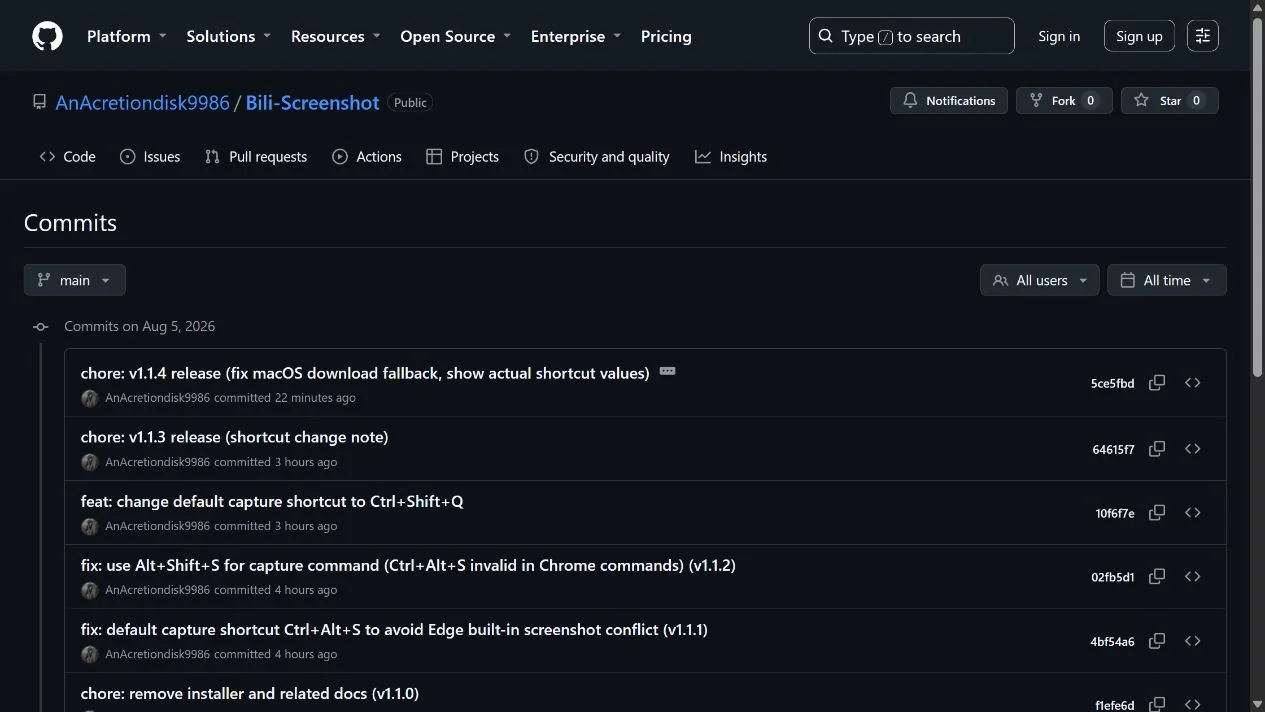The height and width of the screenshot is (712, 1265).
Task: Open the v1.1.3 release commit title
Action: pos(235,437)
